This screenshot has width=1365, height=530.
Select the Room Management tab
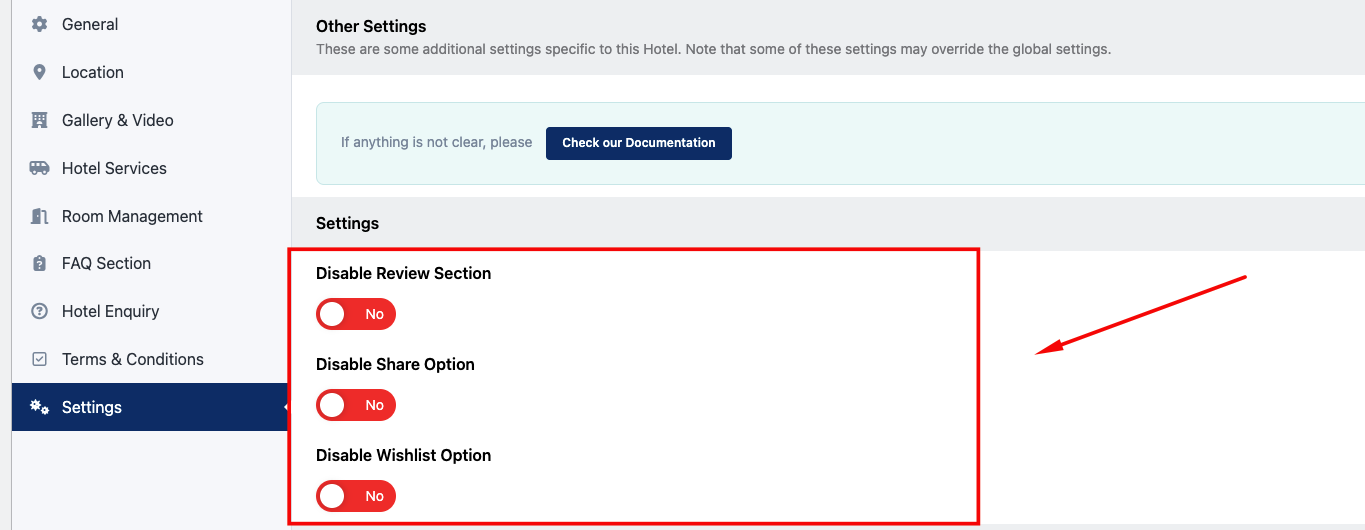click(x=132, y=216)
